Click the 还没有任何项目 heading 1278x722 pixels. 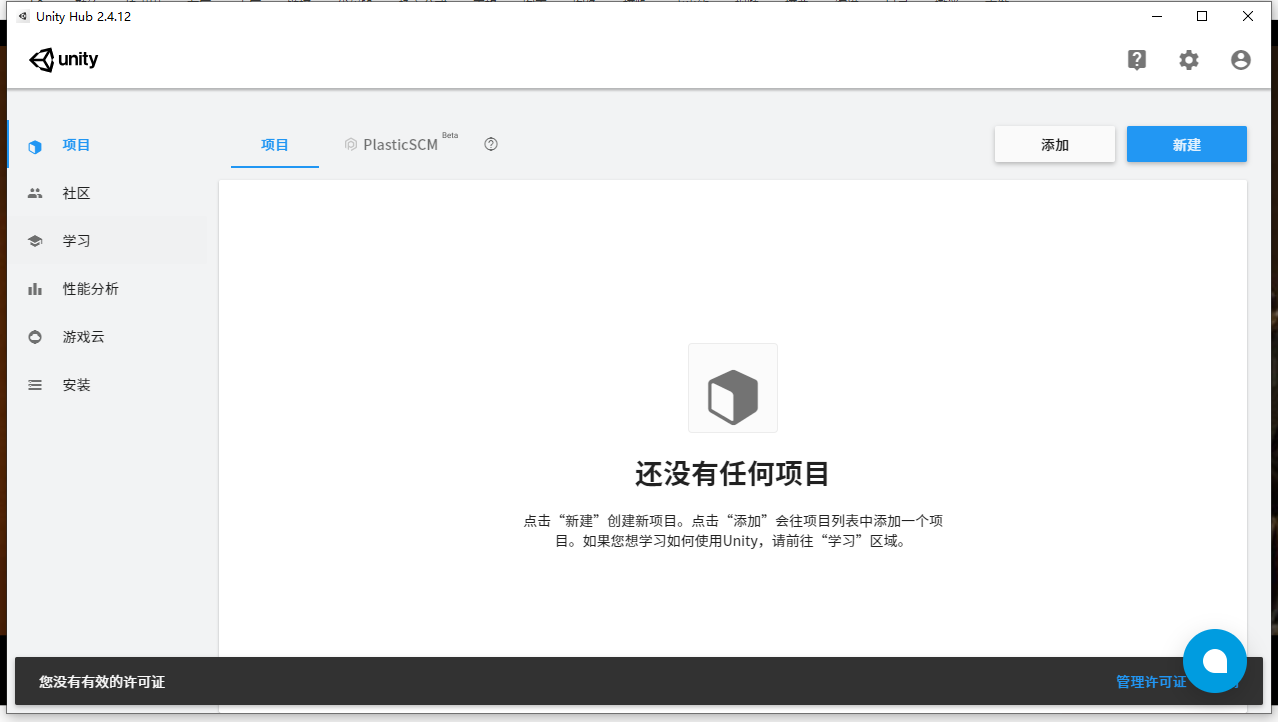(733, 474)
